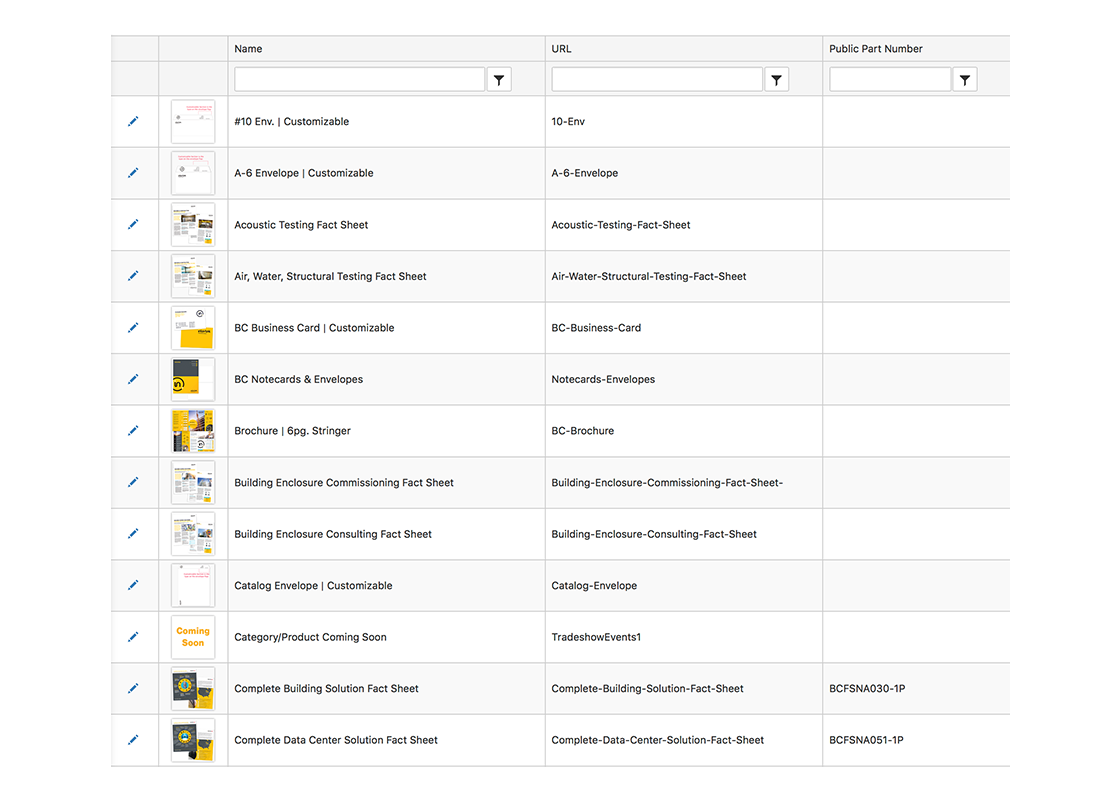
Task: Sort by the URL column header
Action: (561, 49)
